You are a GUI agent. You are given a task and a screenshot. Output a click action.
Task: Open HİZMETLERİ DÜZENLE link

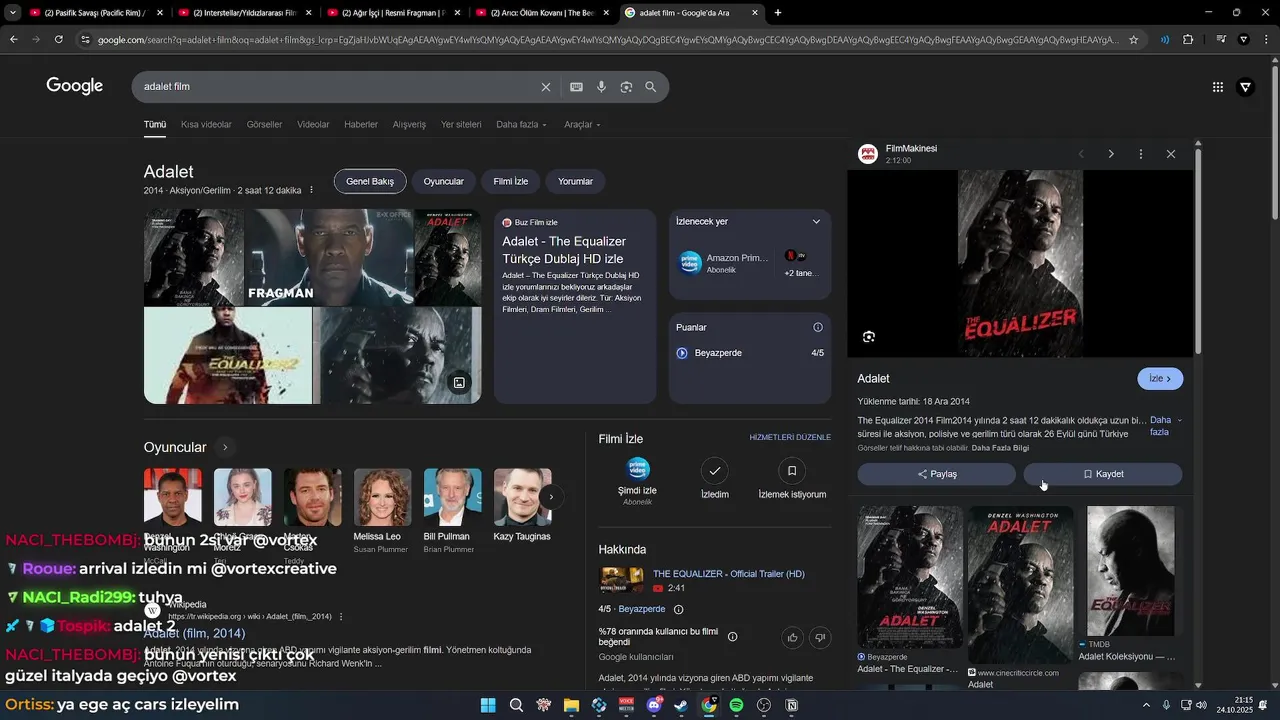(x=790, y=438)
